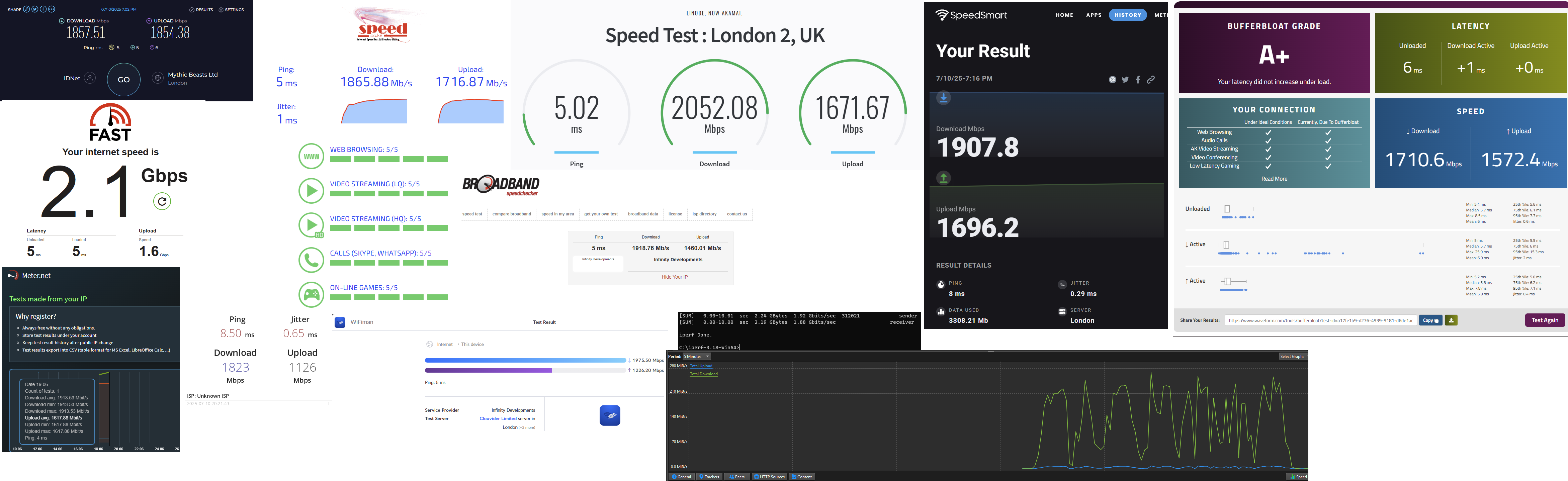Click the ON-LINE GAMES gamepad icon
Screen dimensions: 1568x481
311,294
